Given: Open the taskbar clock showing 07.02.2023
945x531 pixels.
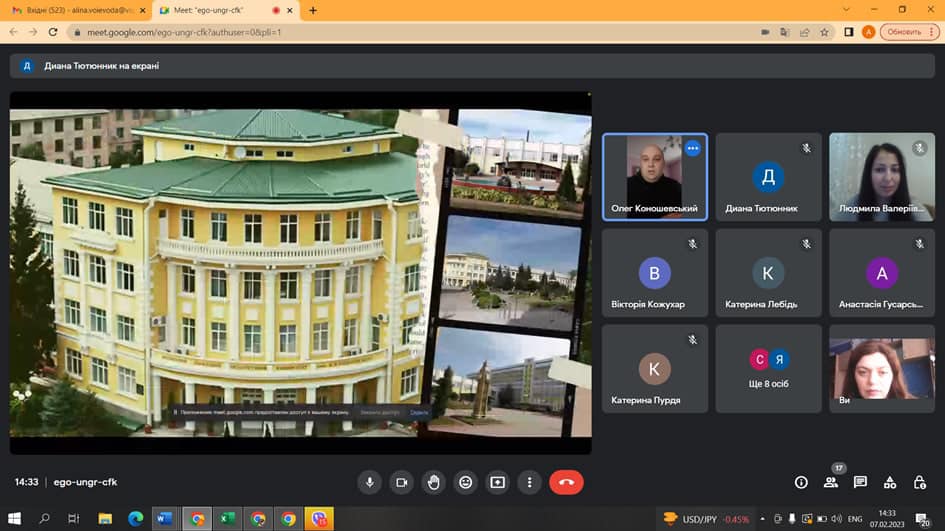Looking at the screenshot, I should tap(887, 519).
